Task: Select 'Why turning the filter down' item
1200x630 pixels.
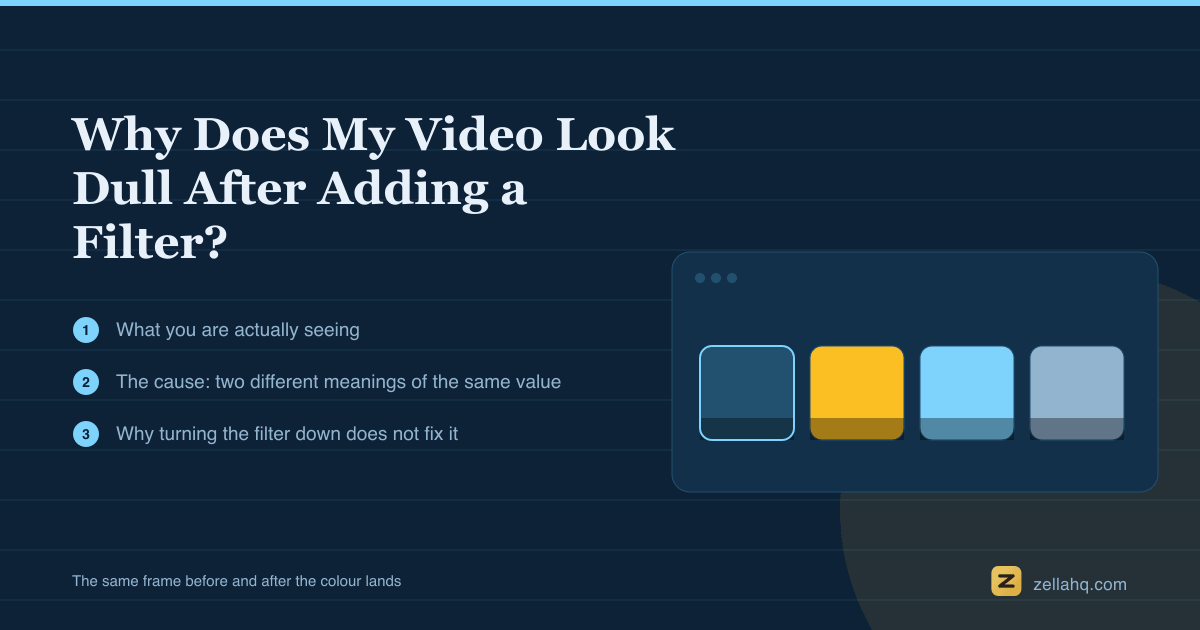Action: click(287, 434)
